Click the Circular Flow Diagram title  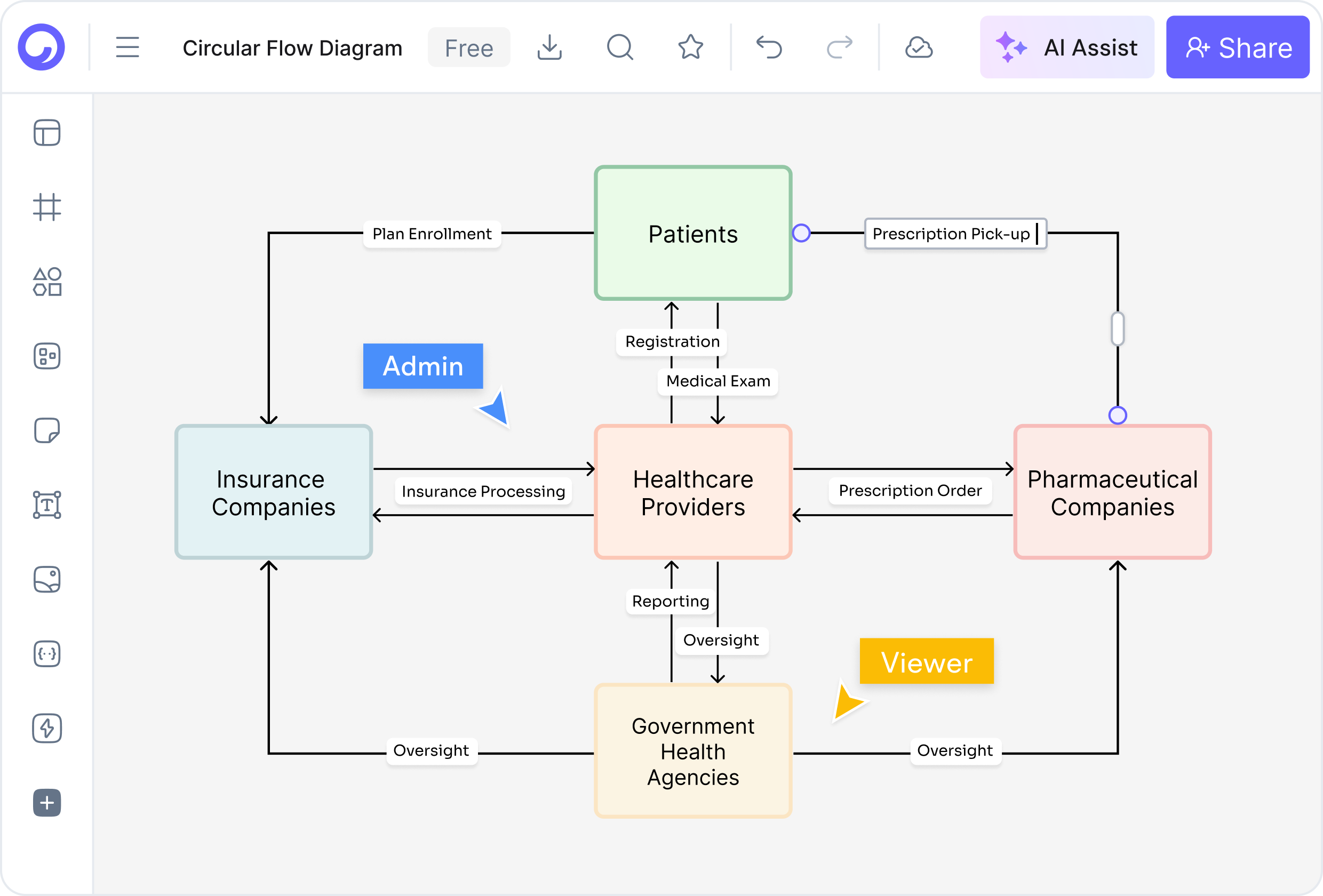pyautogui.click(x=293, y=48)
